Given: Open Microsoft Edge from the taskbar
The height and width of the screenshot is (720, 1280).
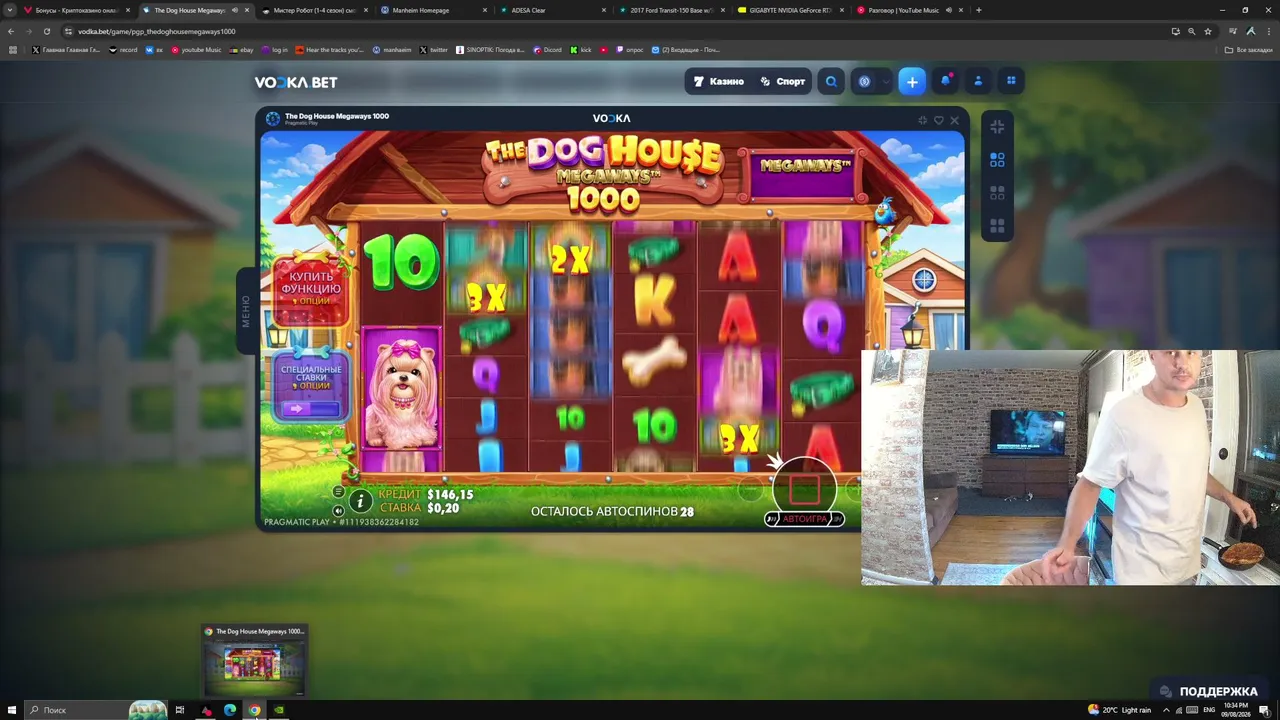Looking at the screenshot, I should click(230, 710).
